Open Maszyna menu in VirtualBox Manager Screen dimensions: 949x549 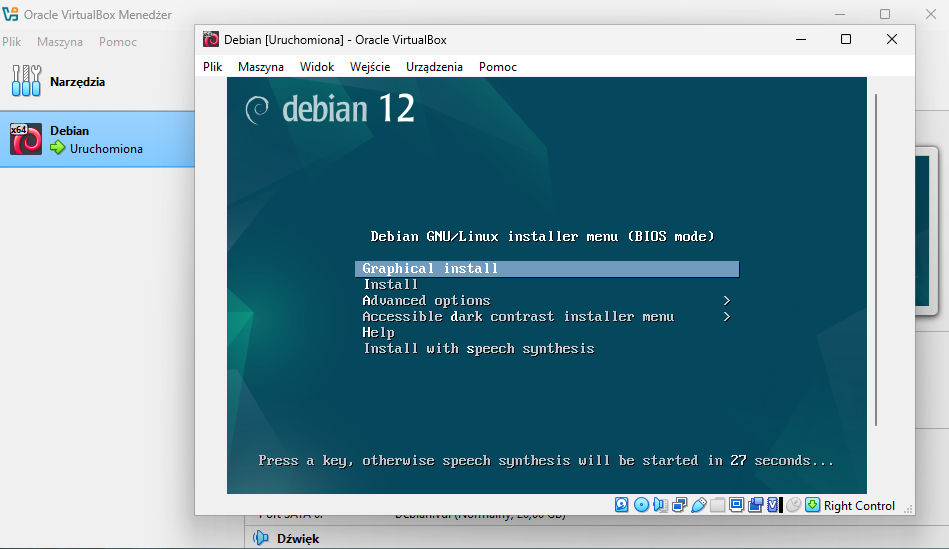[x=60, y=42]
